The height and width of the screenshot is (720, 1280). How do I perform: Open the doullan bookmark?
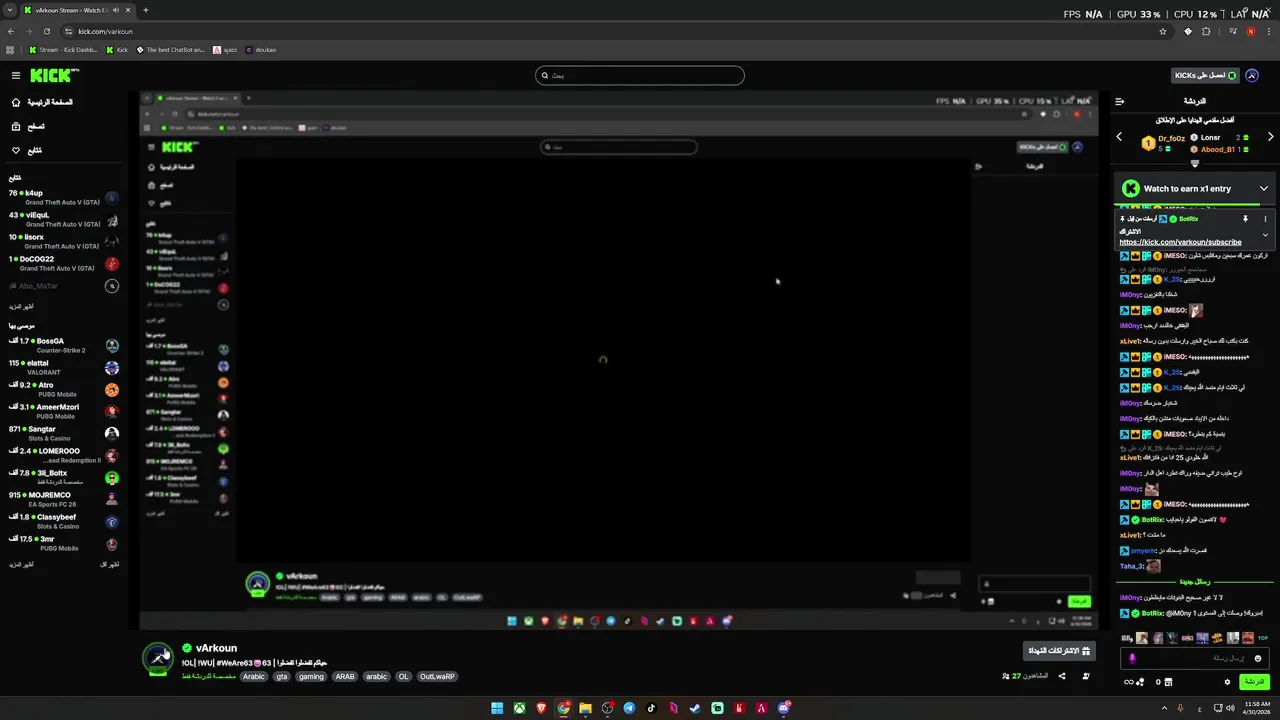tap(260, 49)
